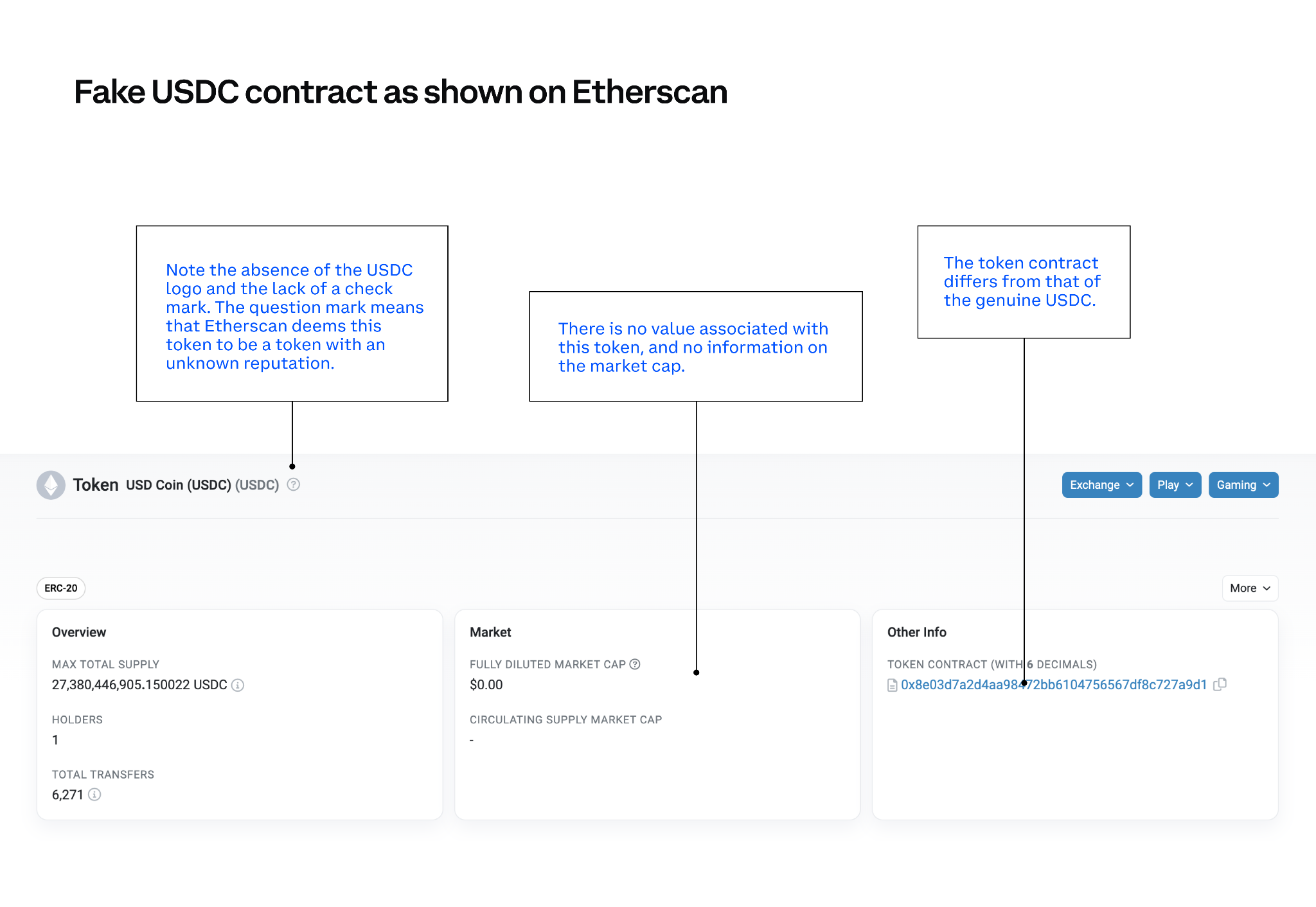Open the Exchange dropdown
The image size is (1316, 907).
coord(1101,485)
